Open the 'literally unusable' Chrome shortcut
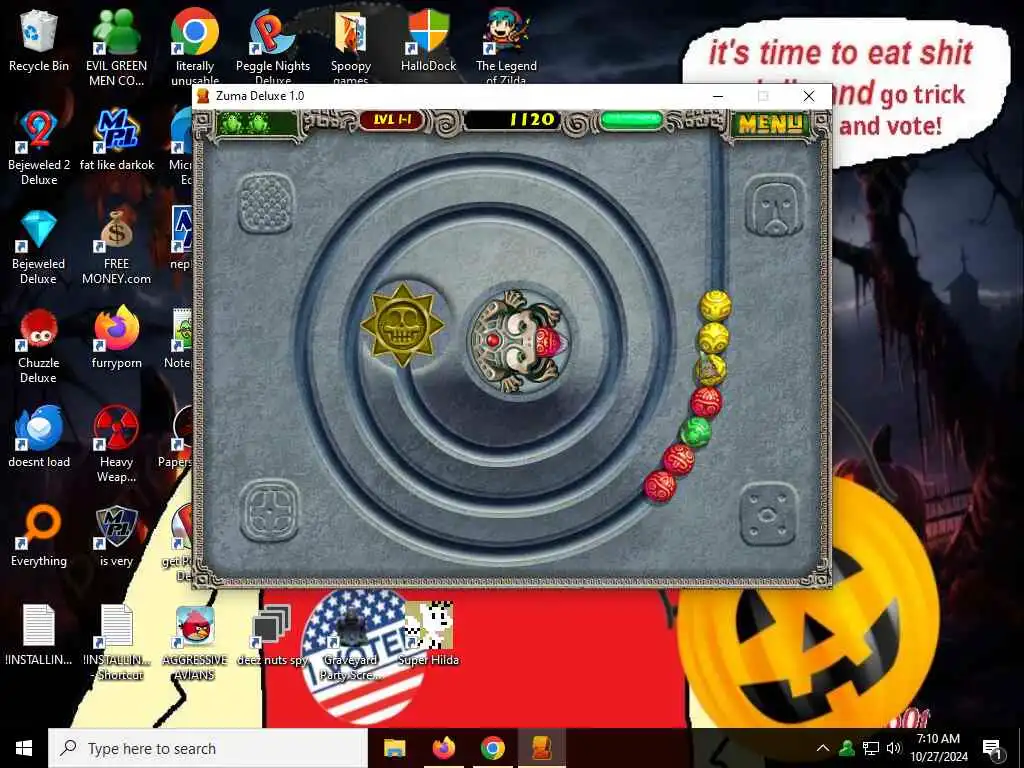Viewport: 1024px width, 768px height. pos(195,47)
